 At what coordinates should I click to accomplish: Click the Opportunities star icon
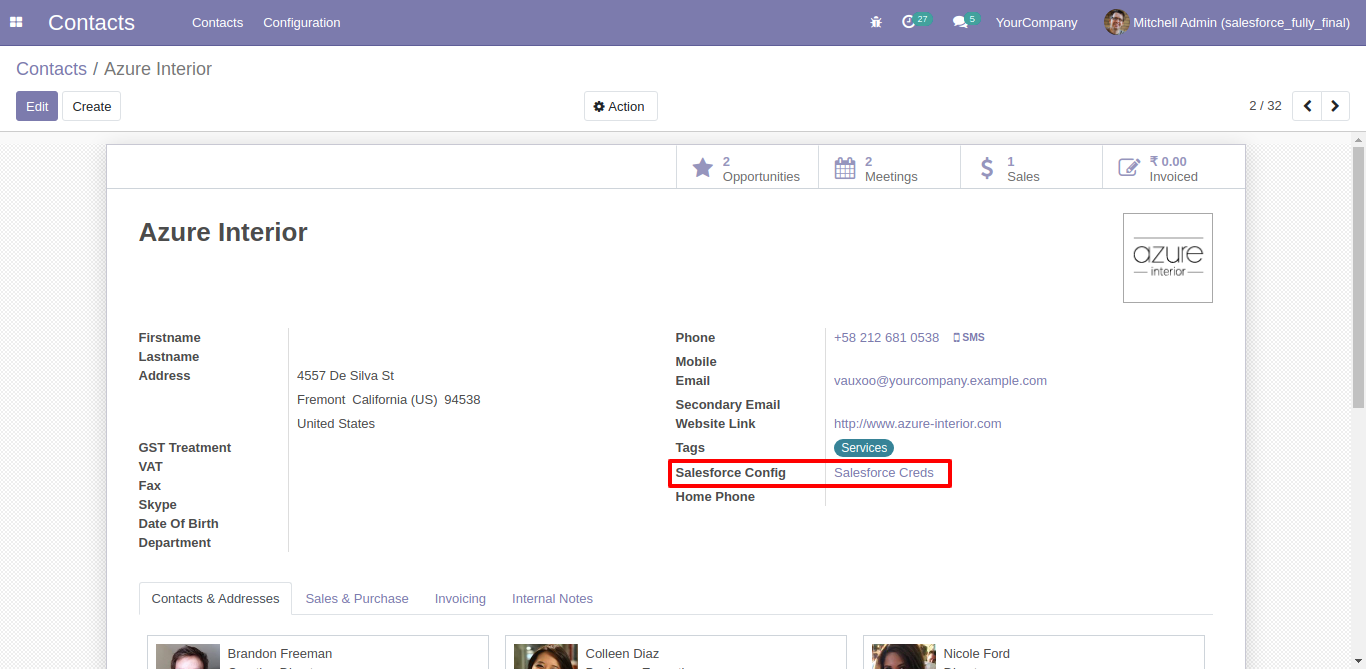(x=703, y=168)
